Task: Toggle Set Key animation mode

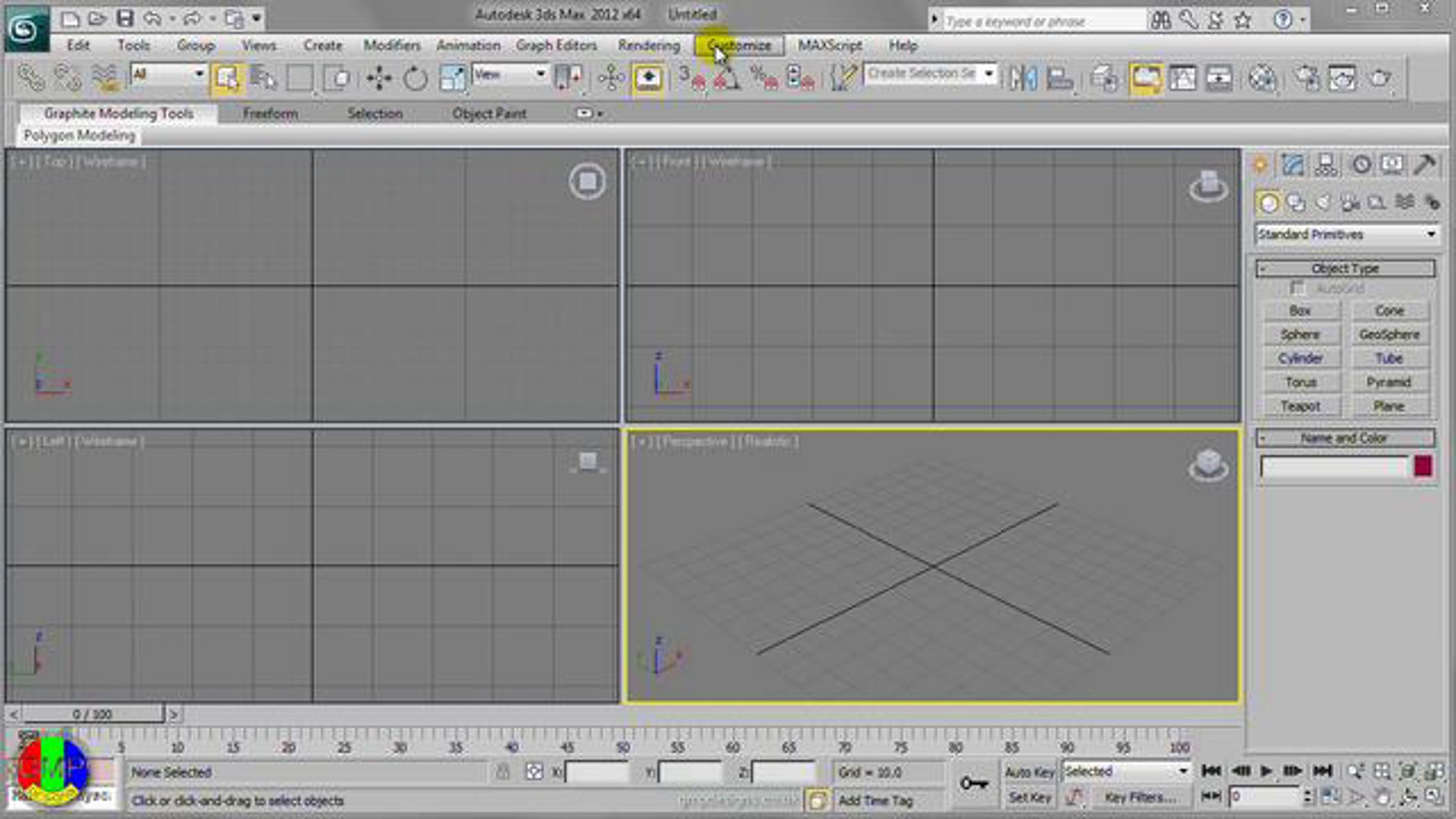Action: point(1030,797)
